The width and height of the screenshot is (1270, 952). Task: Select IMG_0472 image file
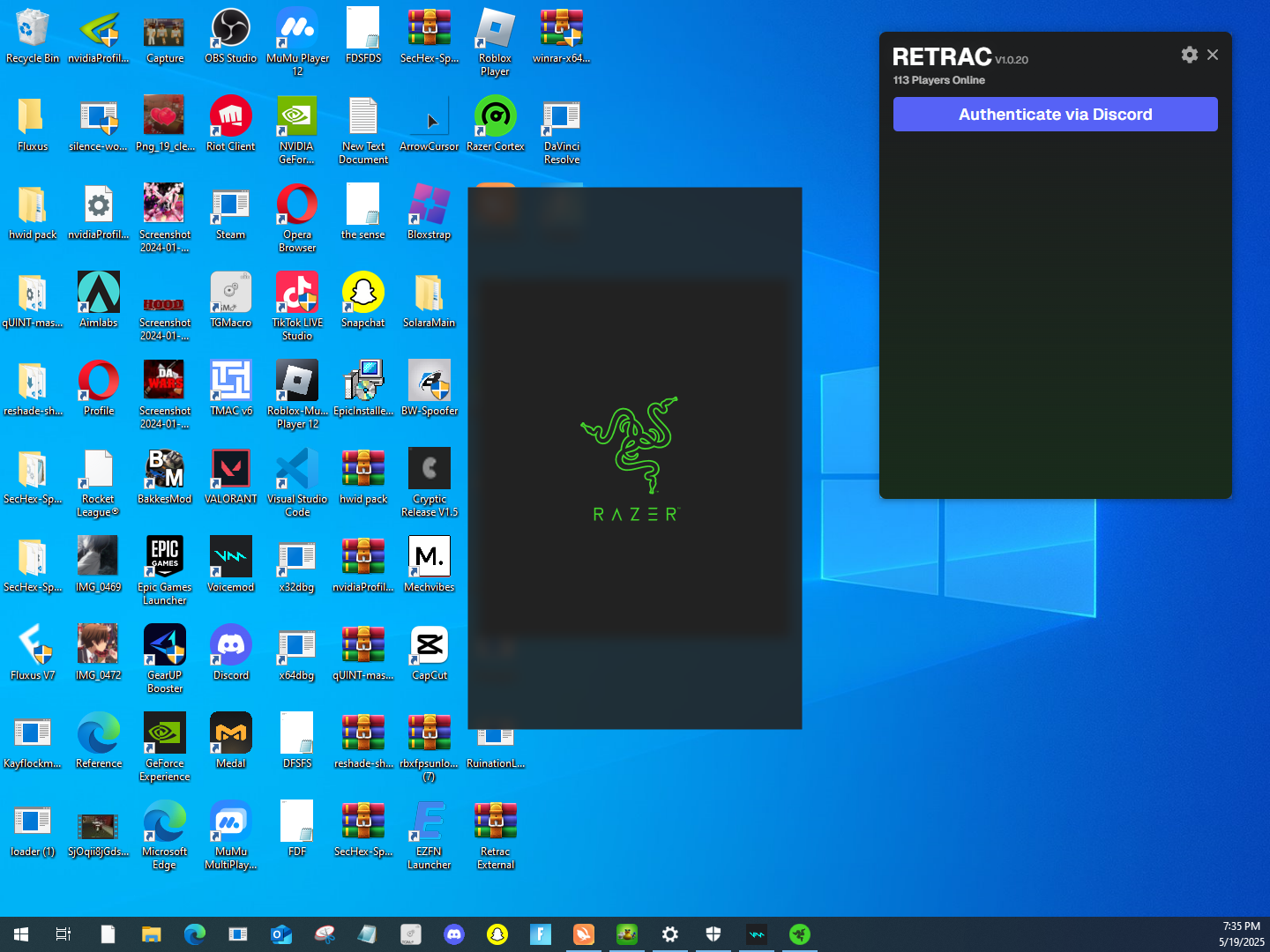99,653
